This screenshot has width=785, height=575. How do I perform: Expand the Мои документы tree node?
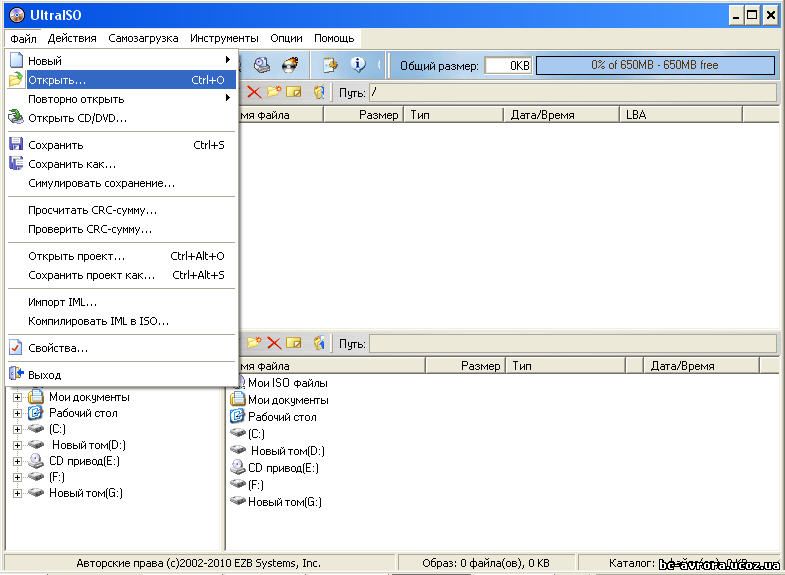point(17,397)
